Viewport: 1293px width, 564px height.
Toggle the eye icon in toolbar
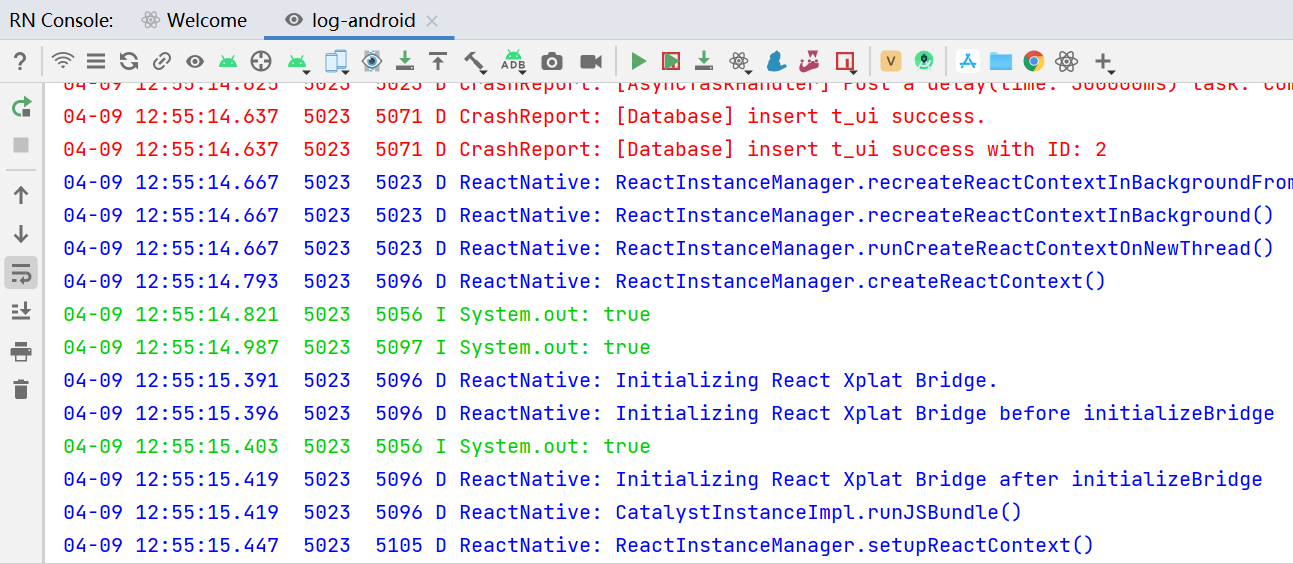[x=194, y=61]
